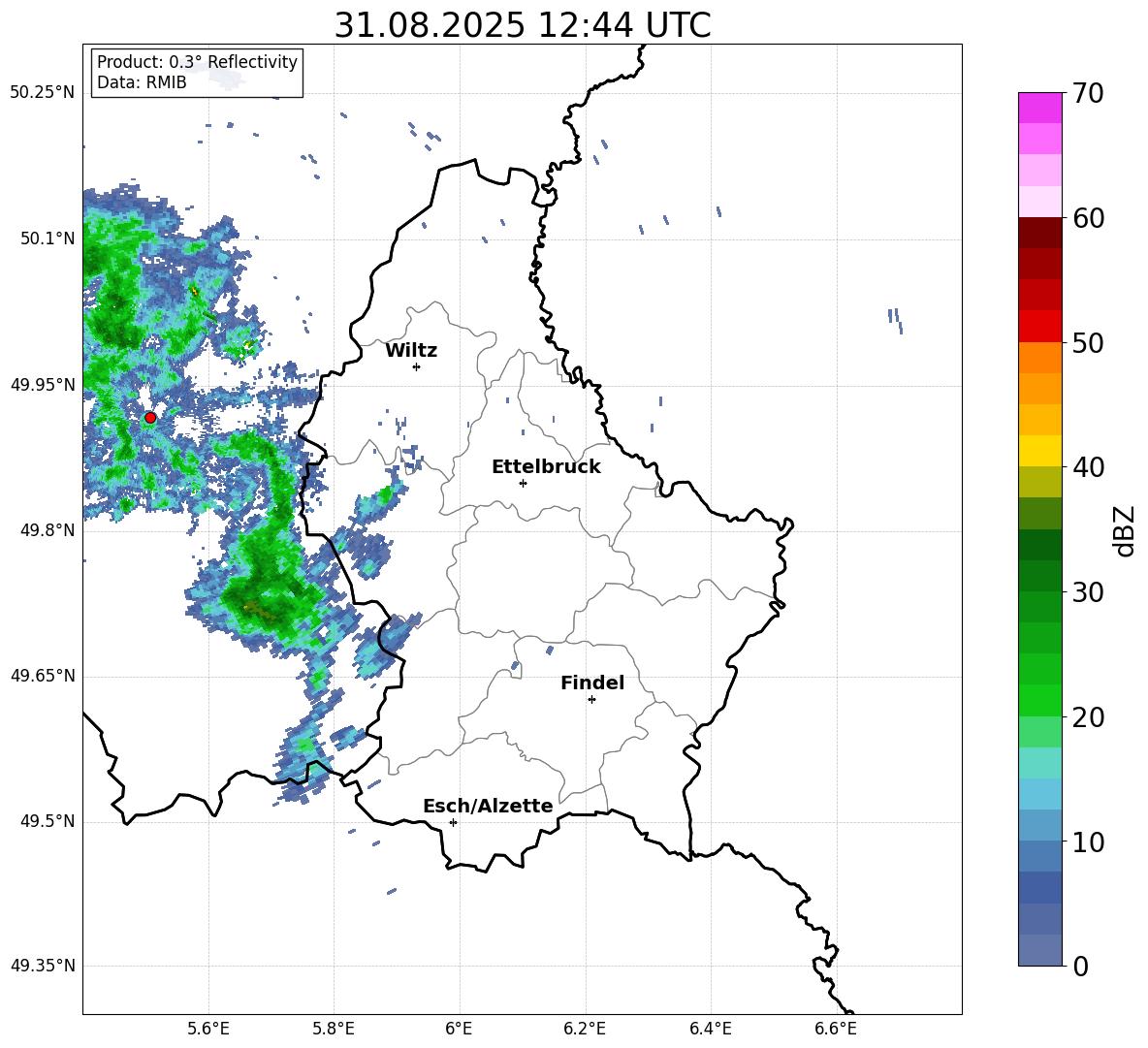This screenshot has height=1048, width=1148.
Task: Click the 49.5°N latitude label
Action: [x=48, y=821]
